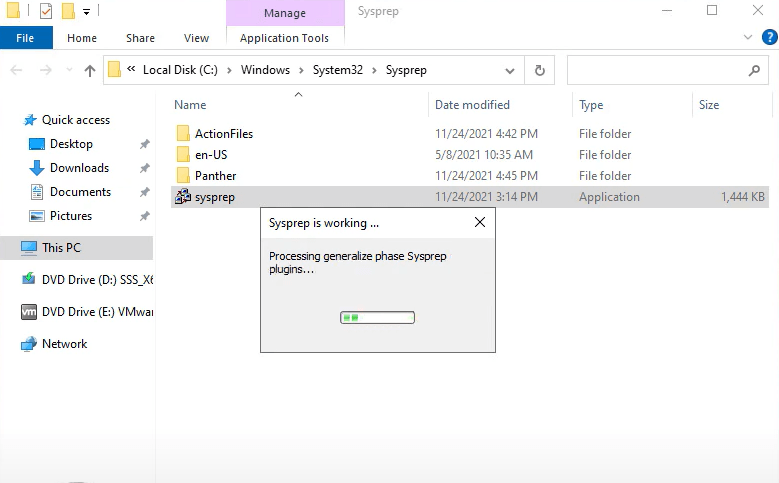Image resolution: width=779 pixels, height=483 pixels.
Task: Select the ActionFiles folder
Action: tap(224, 134)
